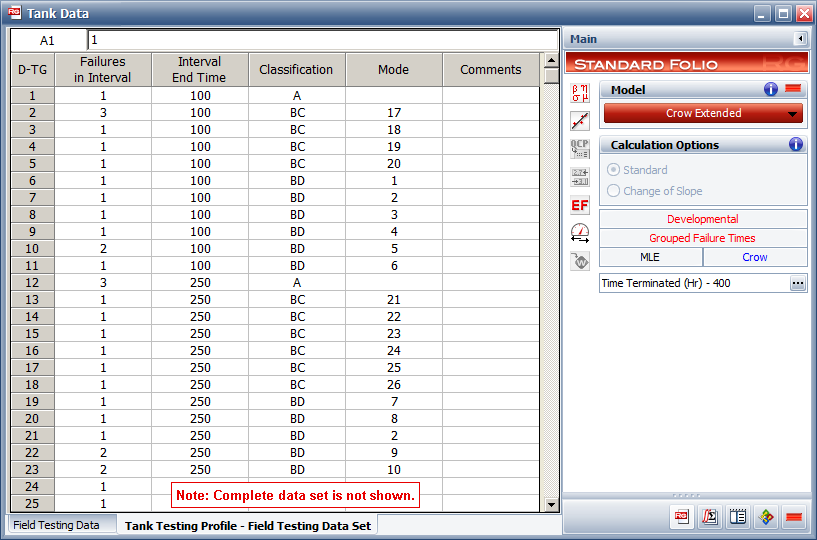
Task: Click the cell value formula input field
Action: (x=320, y=40)
